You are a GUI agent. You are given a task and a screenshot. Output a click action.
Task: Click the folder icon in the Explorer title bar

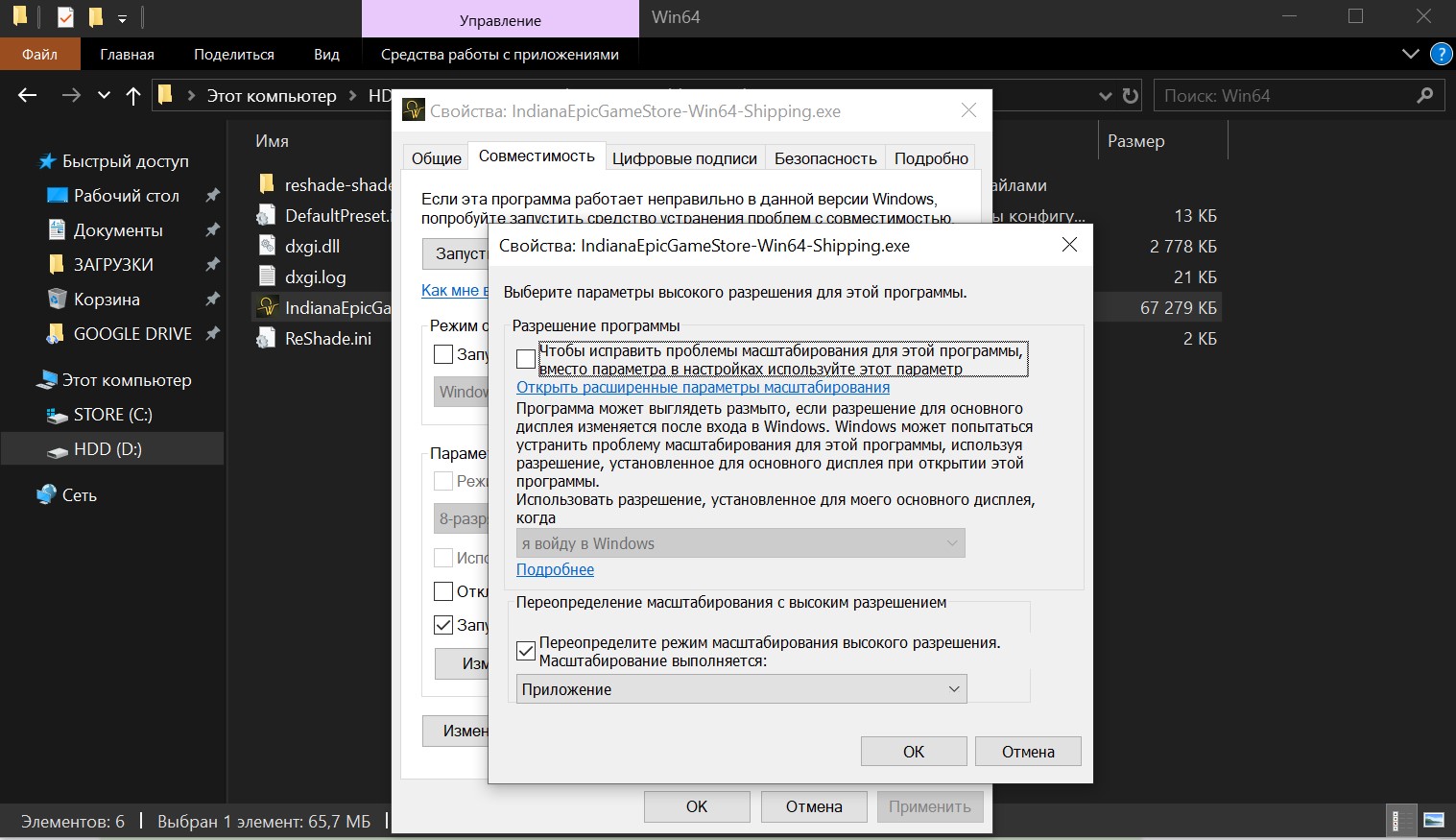19,16
